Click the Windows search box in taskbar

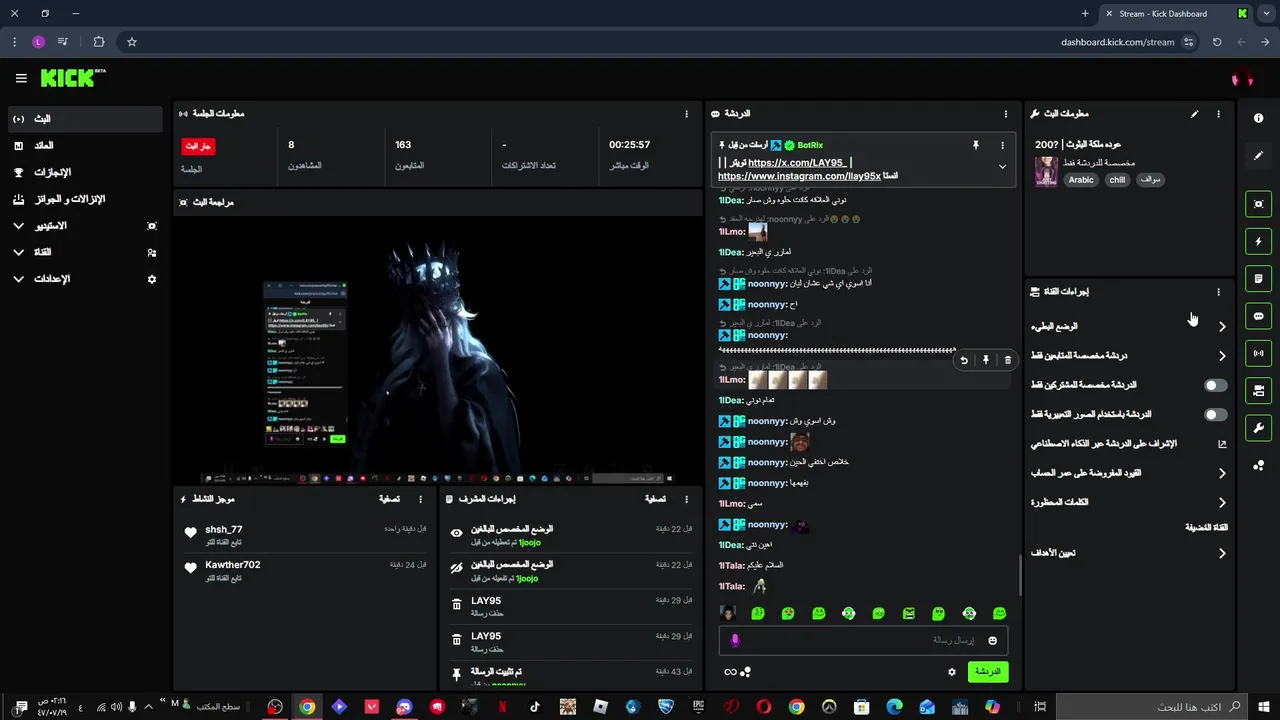click(x=1150, y=707)
